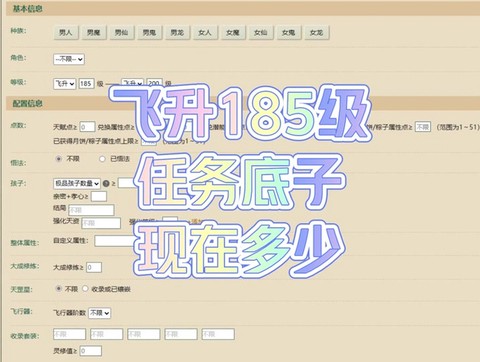Select the 已悟法 radio button
480x362 pixels.
[x=102, y=159]
